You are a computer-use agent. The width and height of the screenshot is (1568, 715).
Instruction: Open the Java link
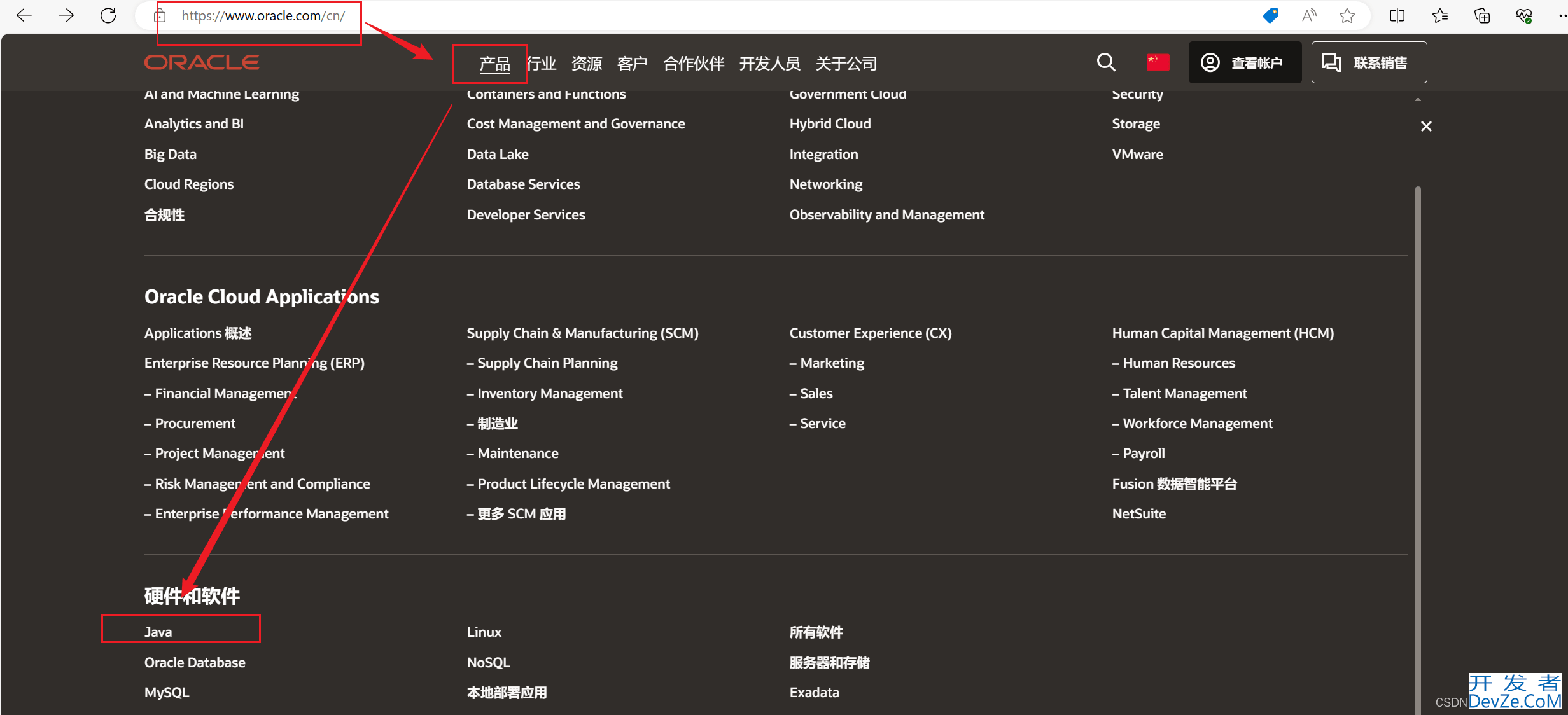coord(158,632)
